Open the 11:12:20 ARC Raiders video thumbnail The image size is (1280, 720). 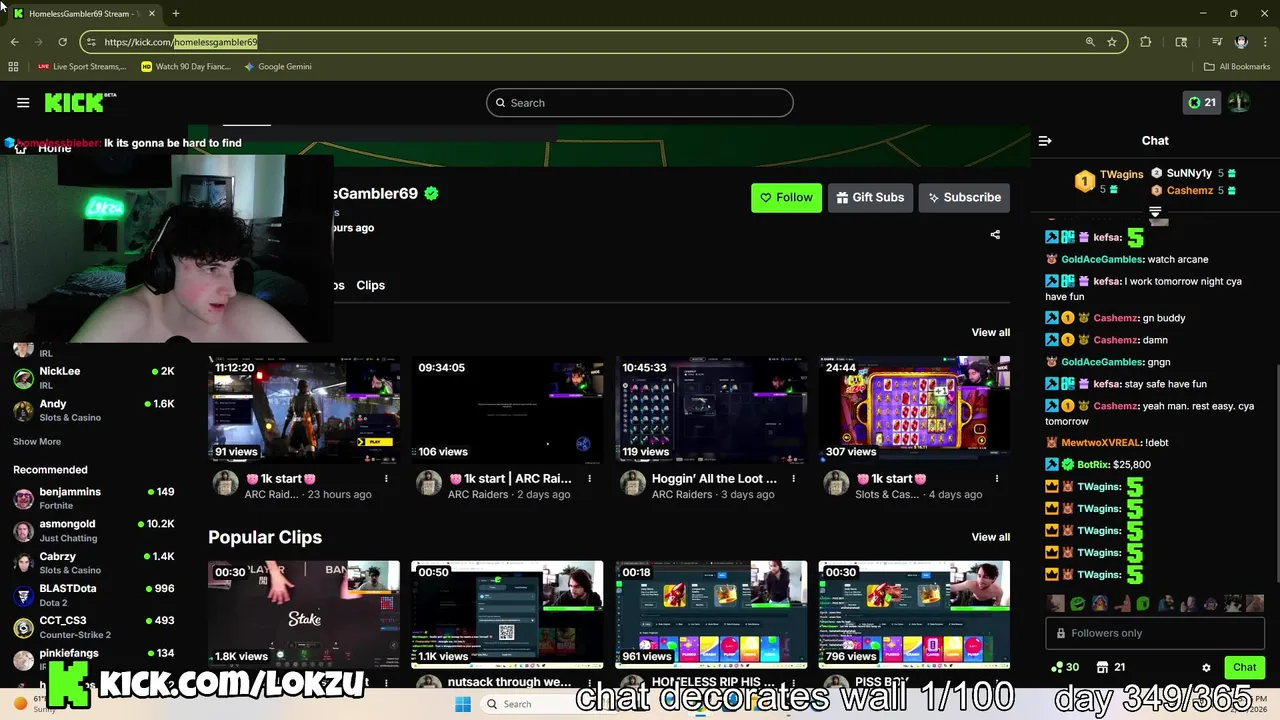(x=304, y=409)
